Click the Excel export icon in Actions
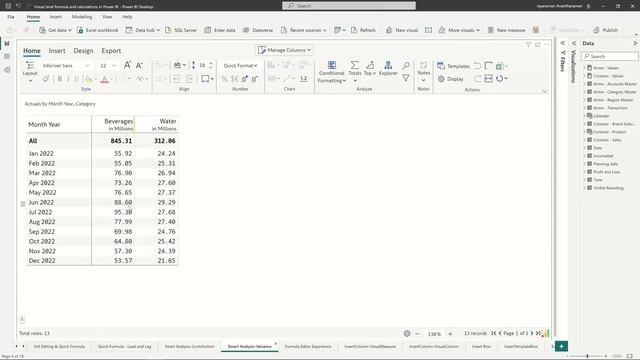This screenshot has height=360, width=640. coord(501,66)
